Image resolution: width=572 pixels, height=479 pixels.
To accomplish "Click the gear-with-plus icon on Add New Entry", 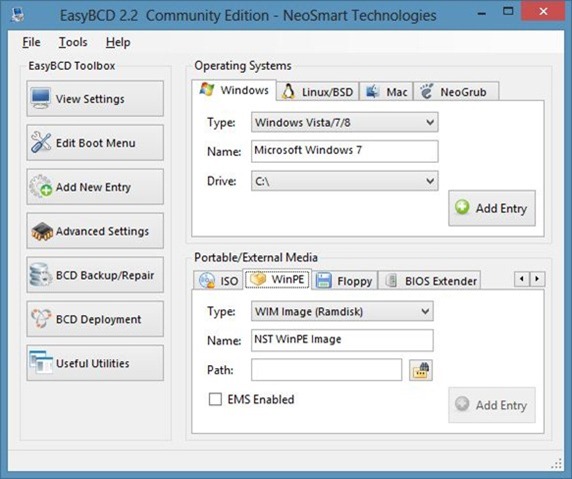I will [x=41, y=186].
